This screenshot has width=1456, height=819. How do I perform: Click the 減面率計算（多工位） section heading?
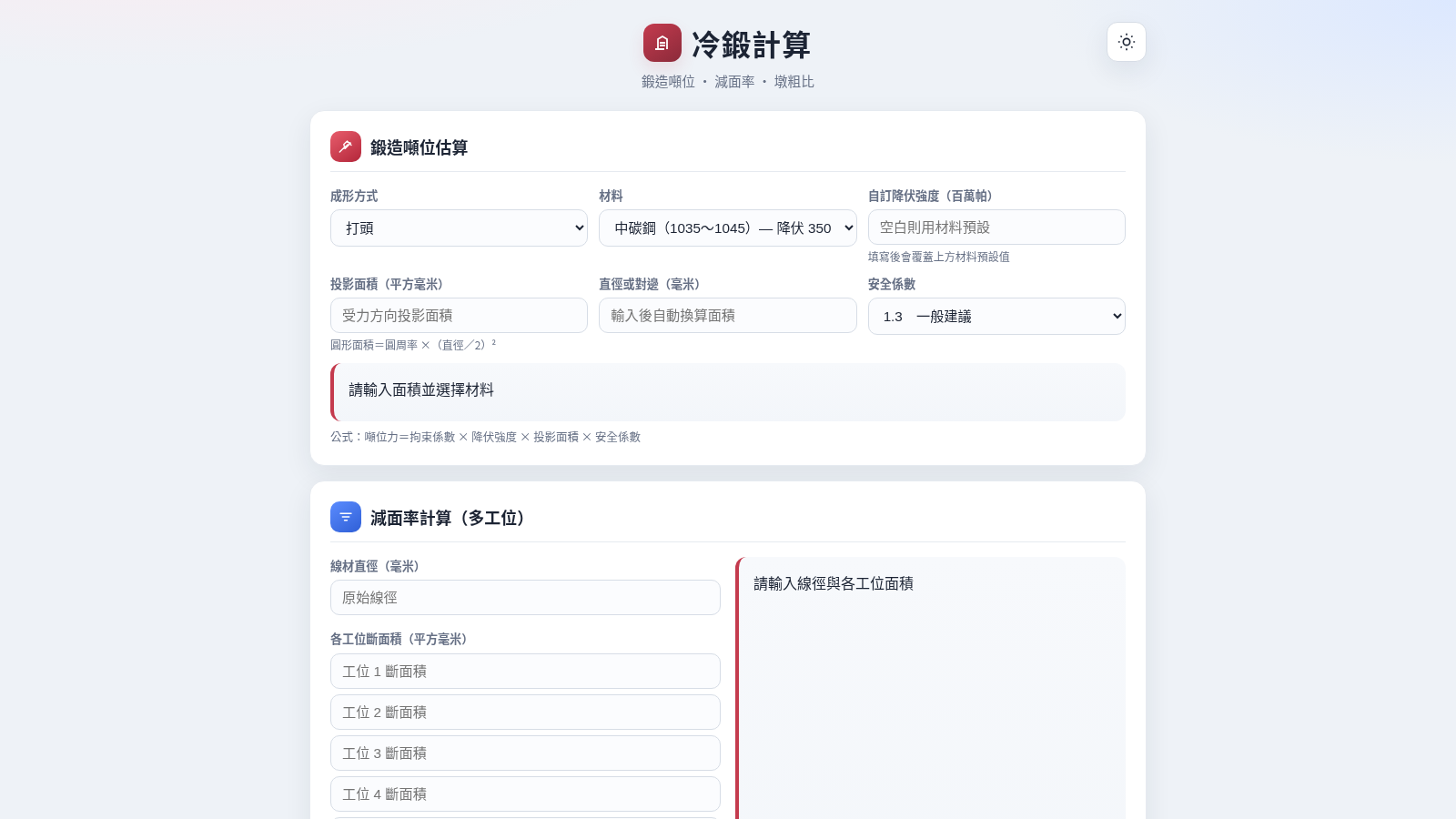[450, 518]
